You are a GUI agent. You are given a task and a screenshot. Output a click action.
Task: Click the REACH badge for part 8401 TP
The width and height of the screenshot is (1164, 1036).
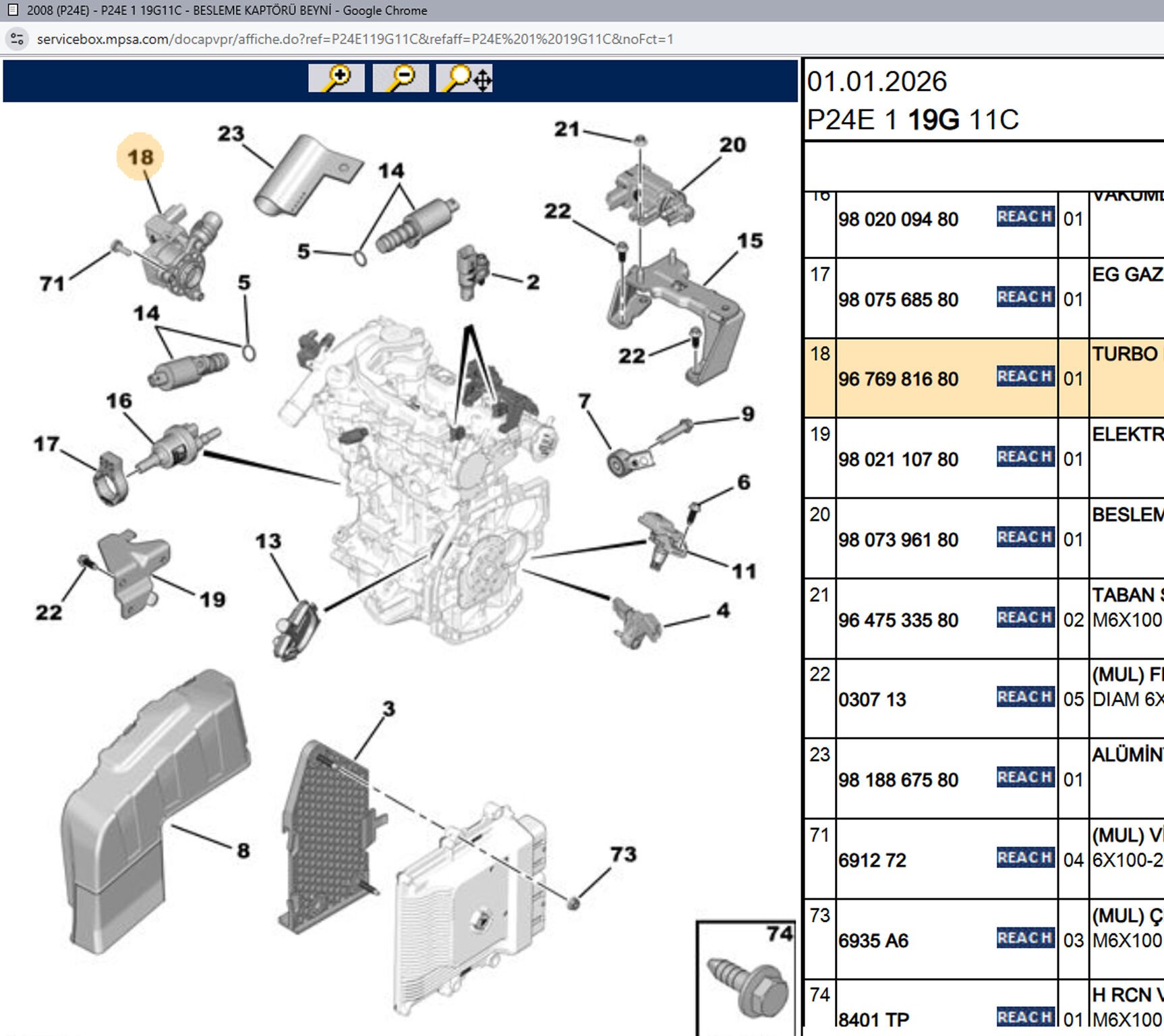pos(1025,1016)
